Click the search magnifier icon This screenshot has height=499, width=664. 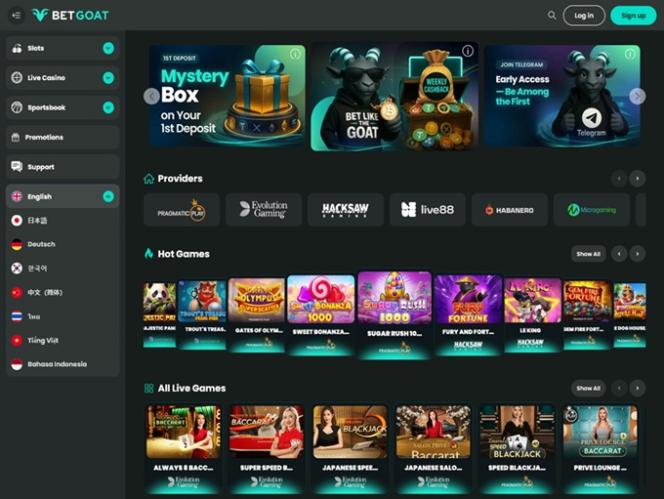[552, 15]
